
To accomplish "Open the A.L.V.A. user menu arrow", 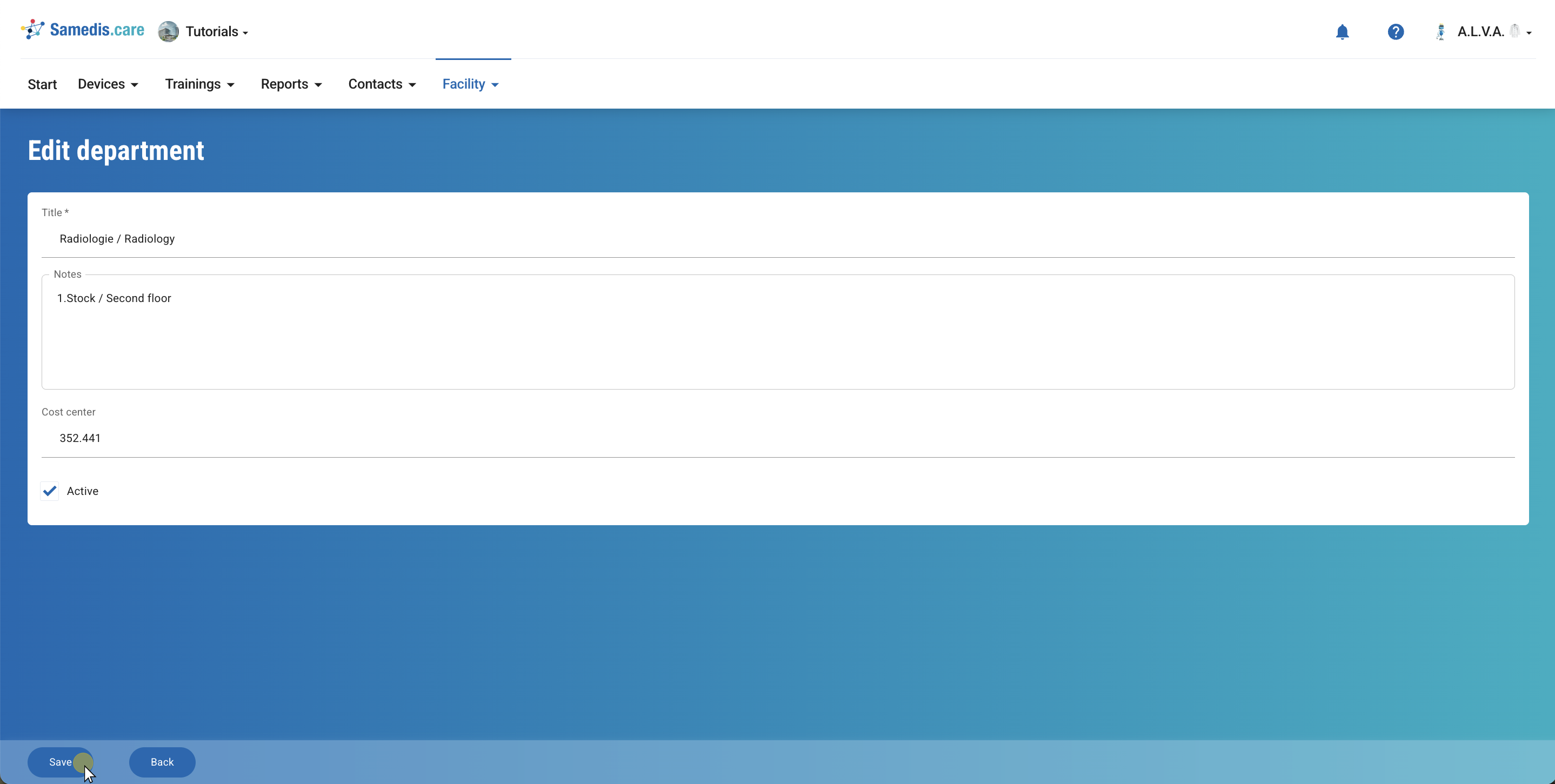I will tap(1529, 32).
